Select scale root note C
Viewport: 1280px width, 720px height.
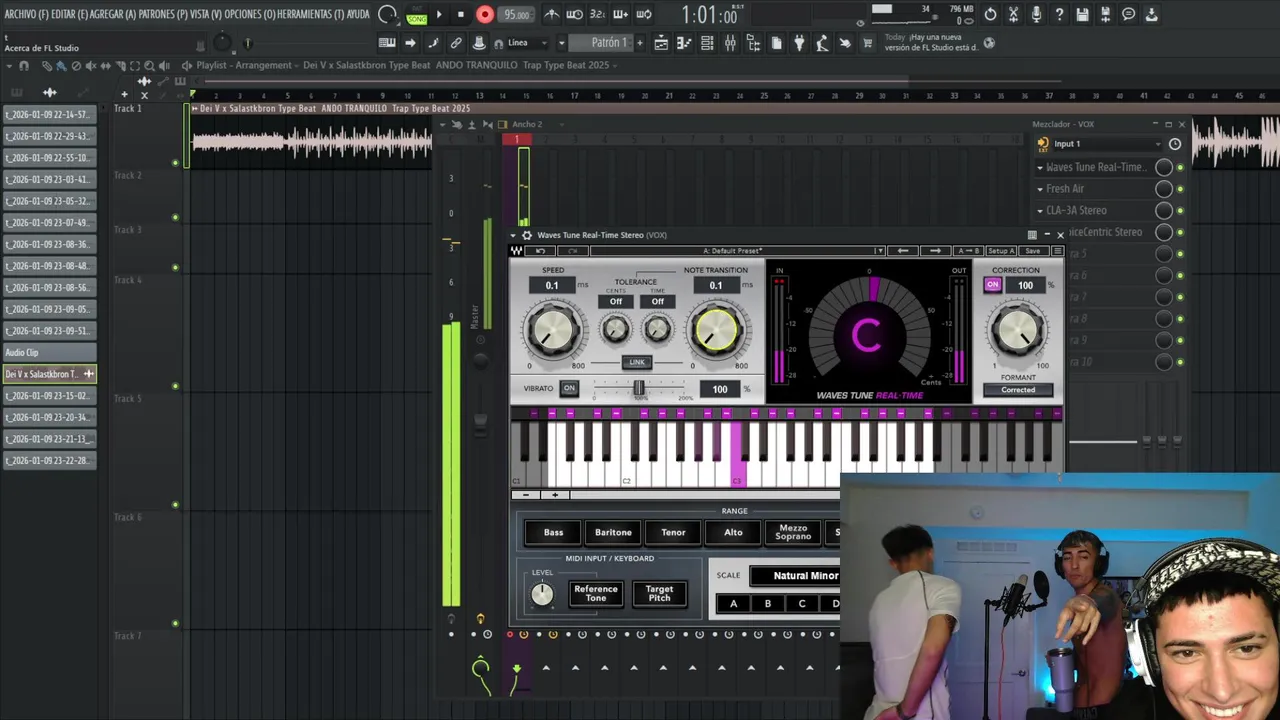coord(801,604)
